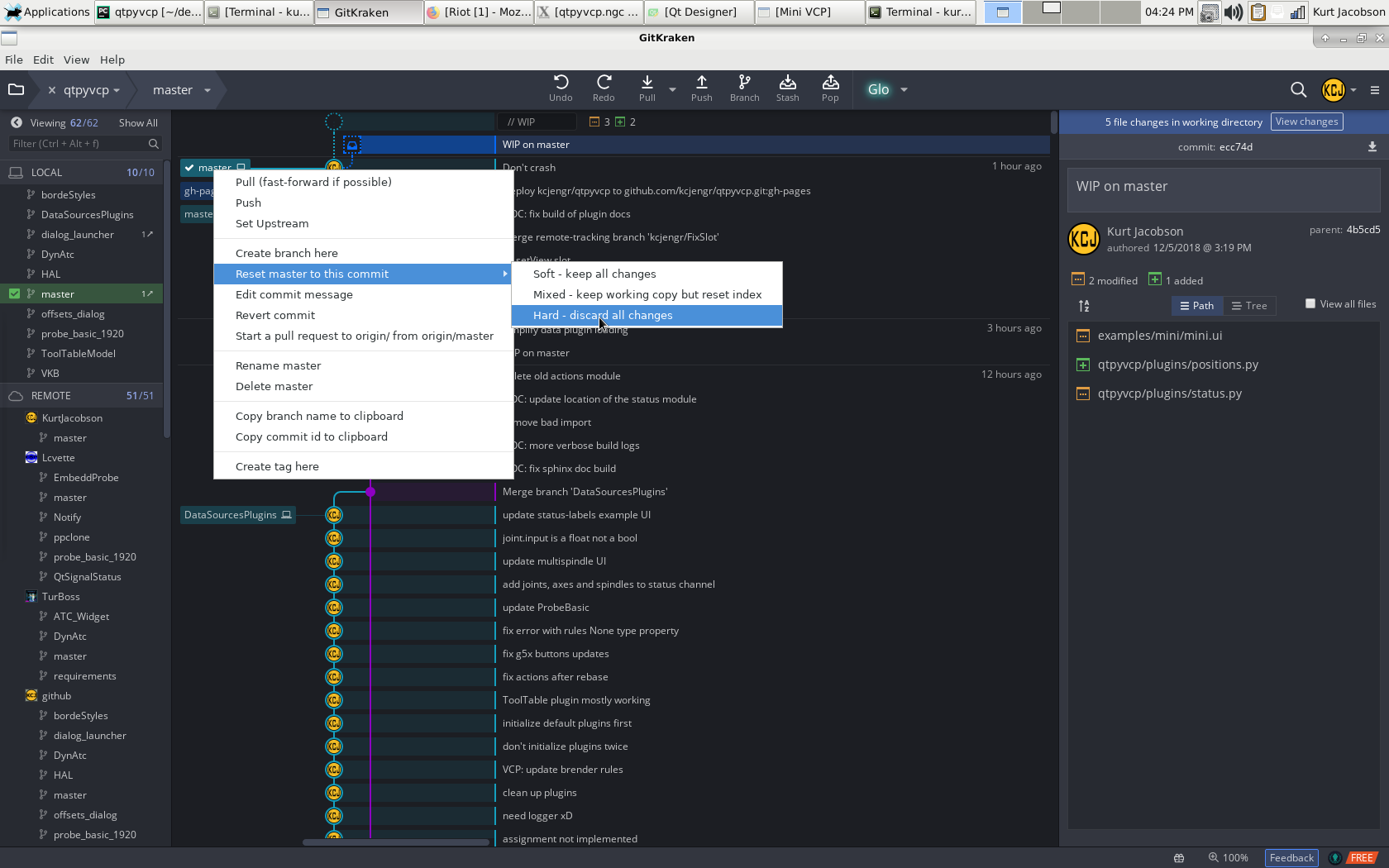
Task: Click the graph horizontal scrollbar
Action: (x=396, y=842)
